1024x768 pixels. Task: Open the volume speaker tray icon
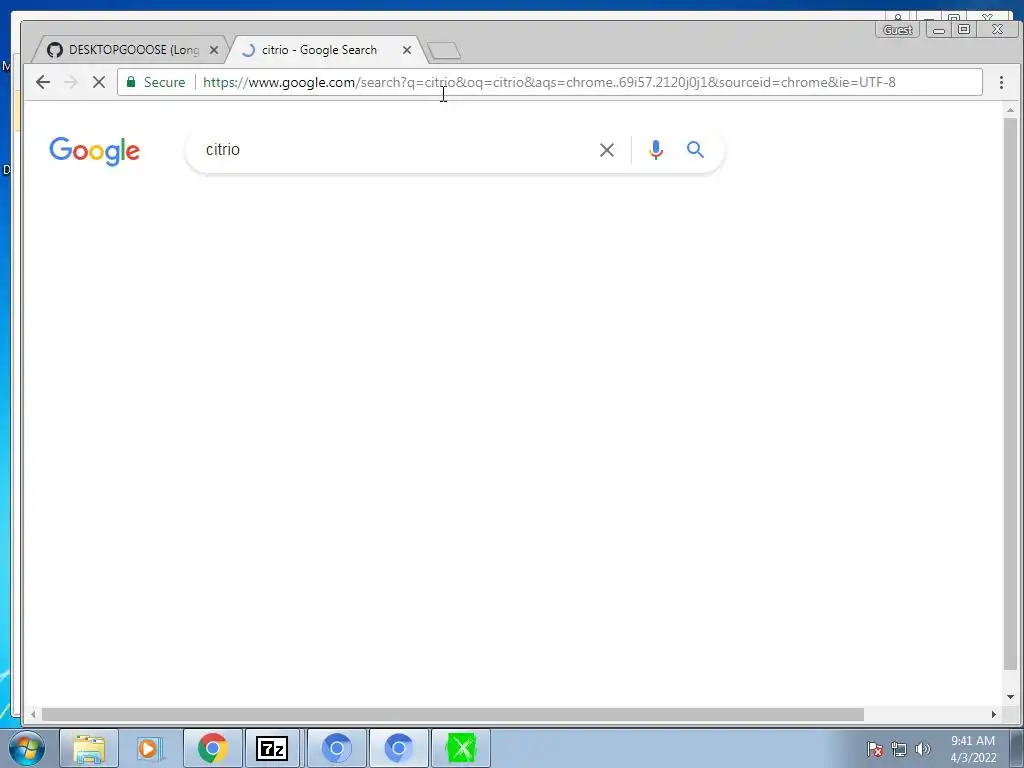(923, 749)
